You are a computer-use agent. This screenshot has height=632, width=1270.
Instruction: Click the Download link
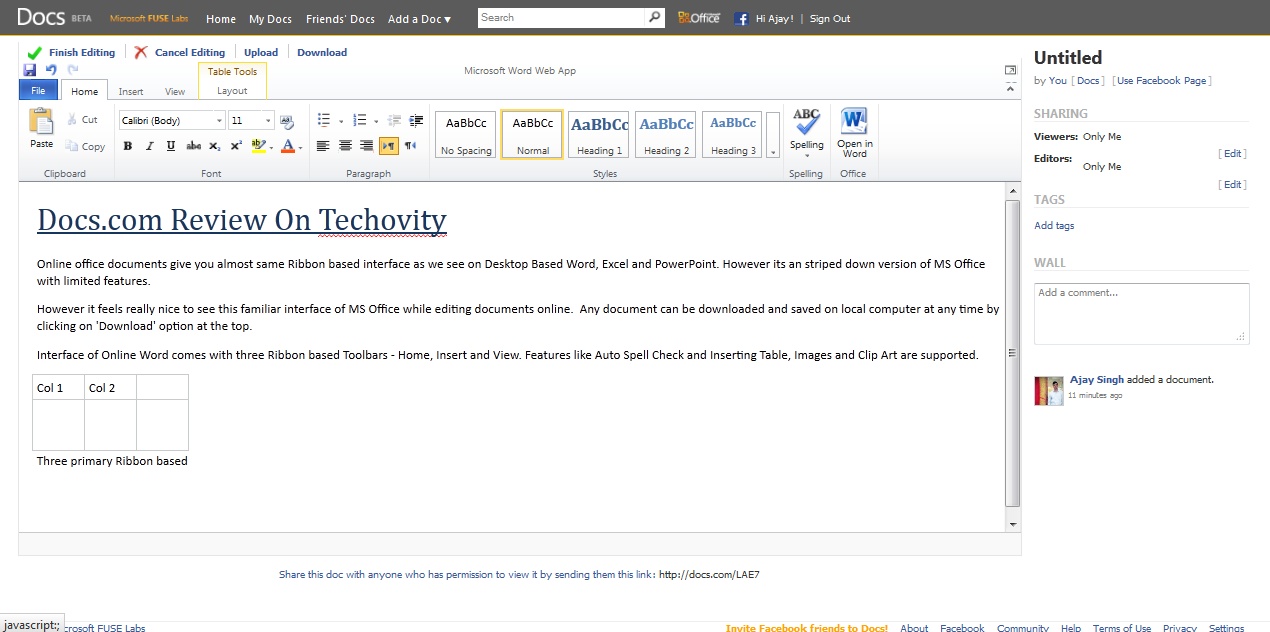pyautogui.click(x=322, y=52)
